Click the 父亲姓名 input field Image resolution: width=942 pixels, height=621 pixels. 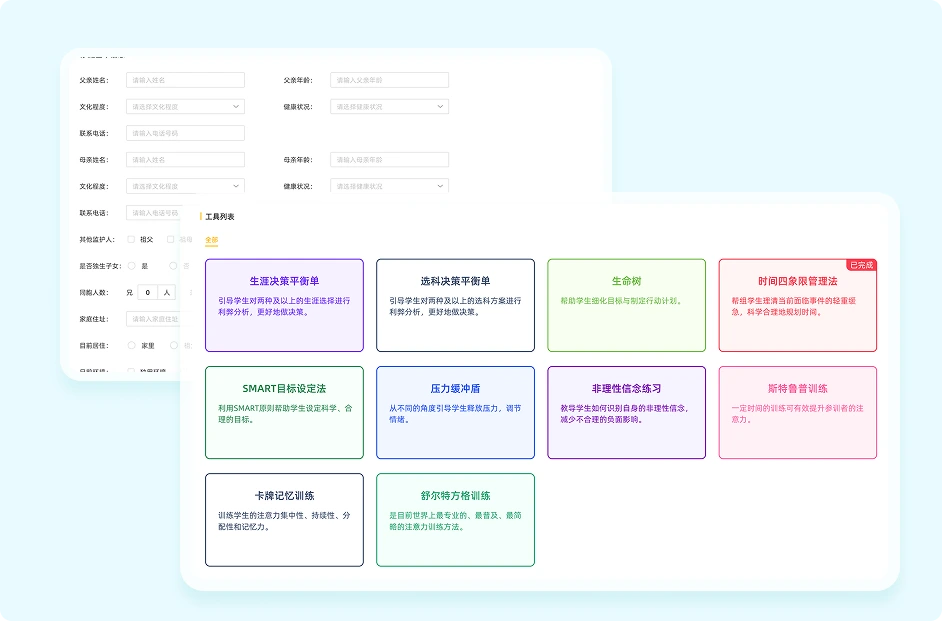[184, 80]
